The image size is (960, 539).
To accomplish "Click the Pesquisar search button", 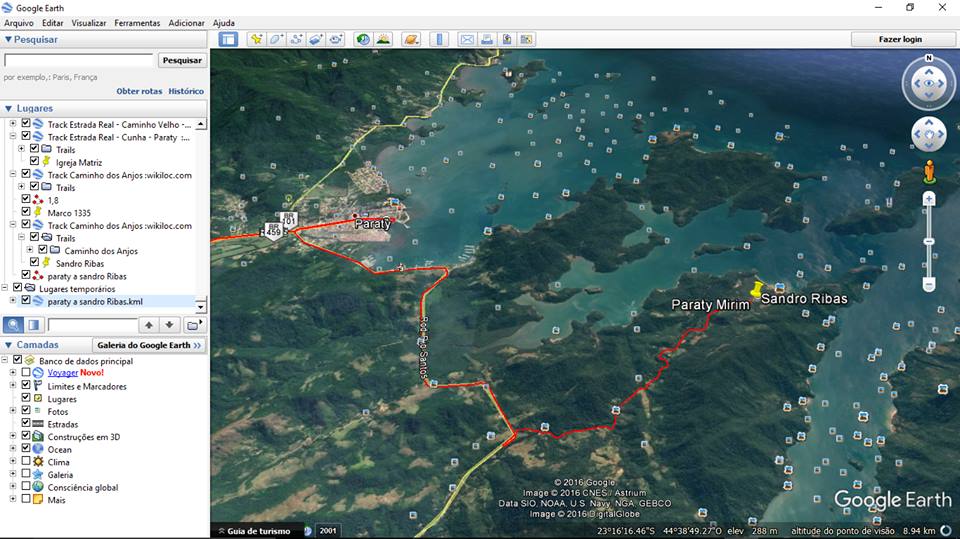I will point(182,60).
